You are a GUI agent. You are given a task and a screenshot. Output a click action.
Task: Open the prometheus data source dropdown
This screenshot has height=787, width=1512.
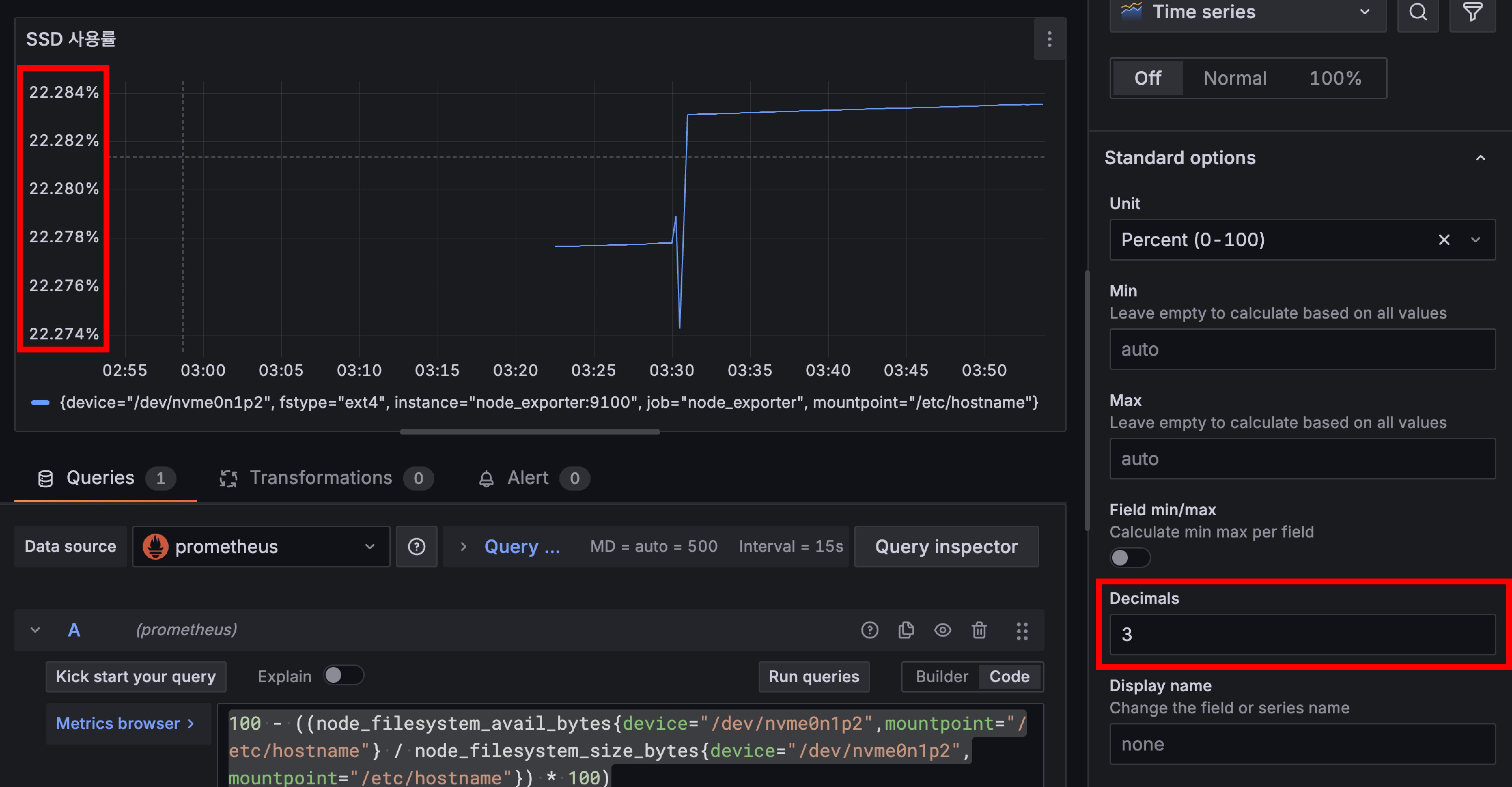tap(260, 547)
